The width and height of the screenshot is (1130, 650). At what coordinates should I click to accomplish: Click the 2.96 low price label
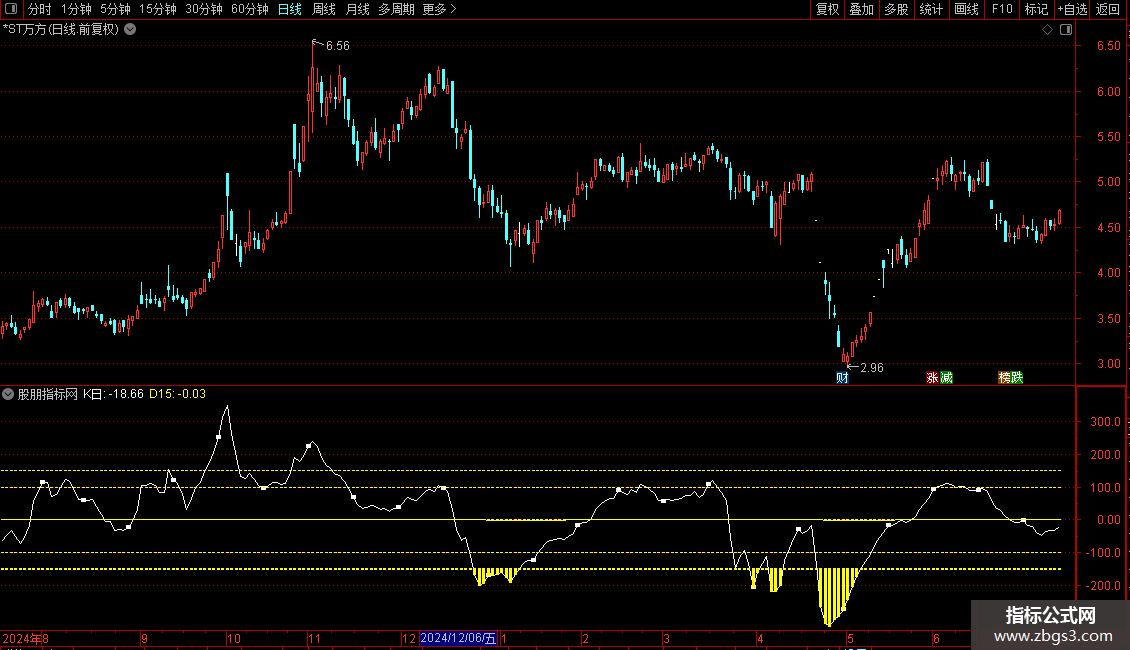(x=871, y=368)
